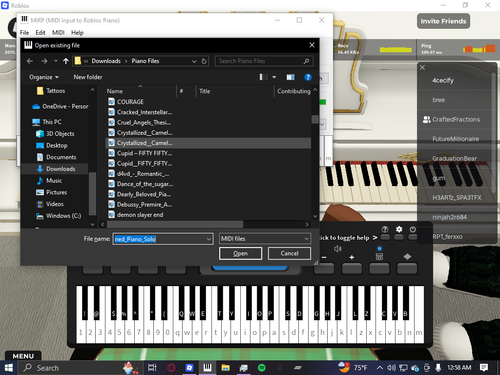Toggle the preview pane
The image size is (500, 375).
tap(290, 77)
